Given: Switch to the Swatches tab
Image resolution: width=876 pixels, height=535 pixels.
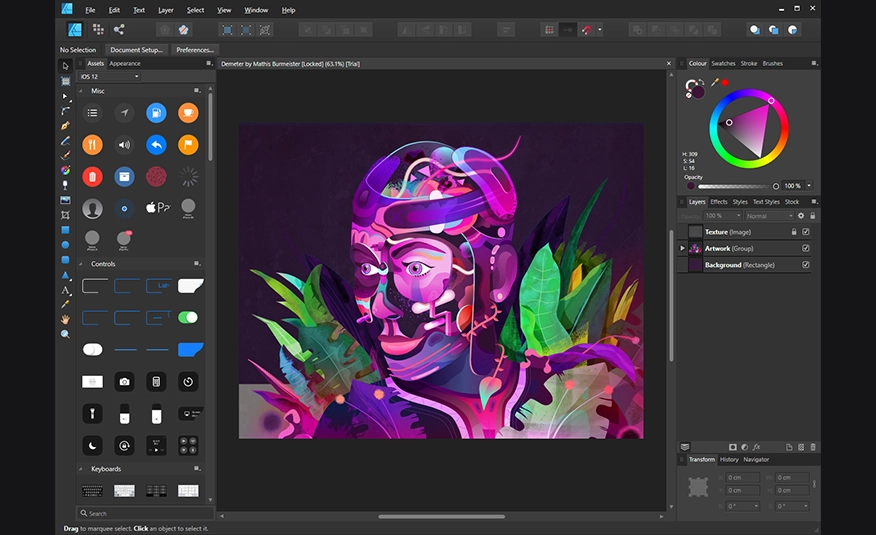Looking at the screenshot, I should tap(723, 63).
